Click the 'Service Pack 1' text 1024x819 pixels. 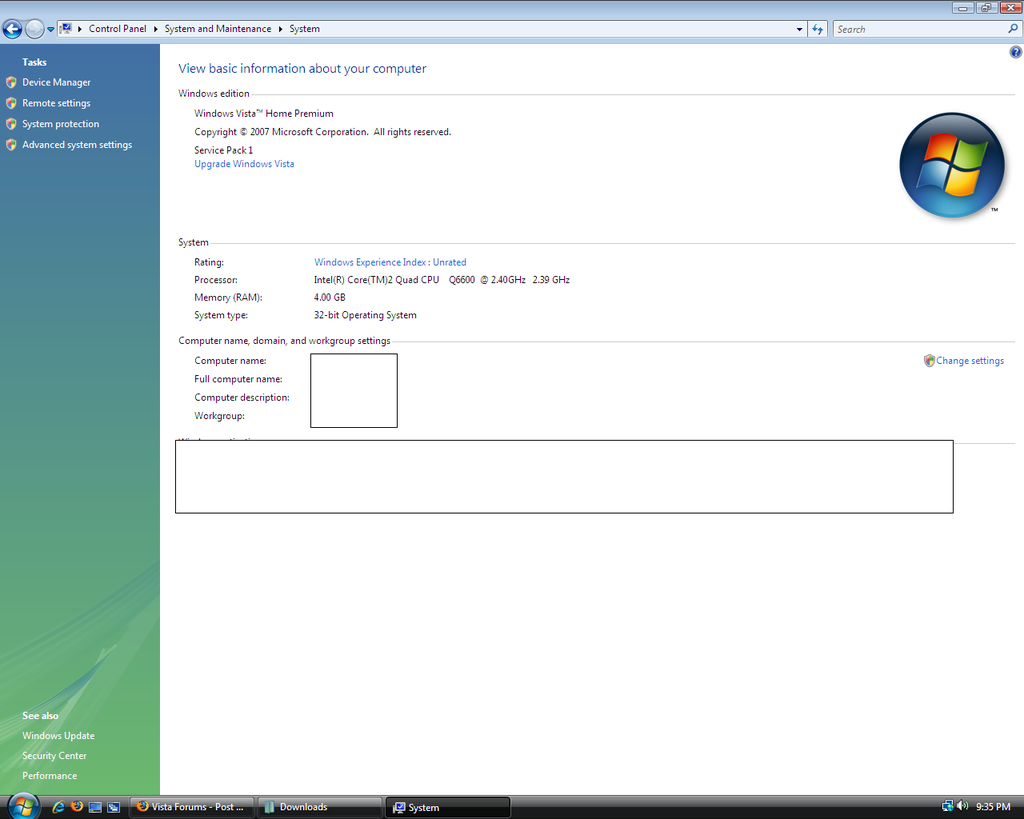(223, 150)
